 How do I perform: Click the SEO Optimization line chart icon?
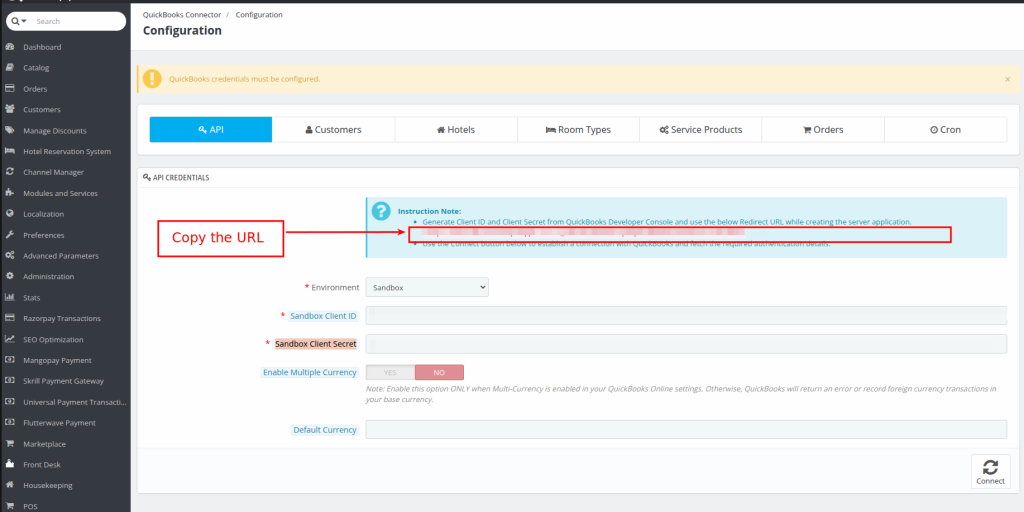pos(10,340)
